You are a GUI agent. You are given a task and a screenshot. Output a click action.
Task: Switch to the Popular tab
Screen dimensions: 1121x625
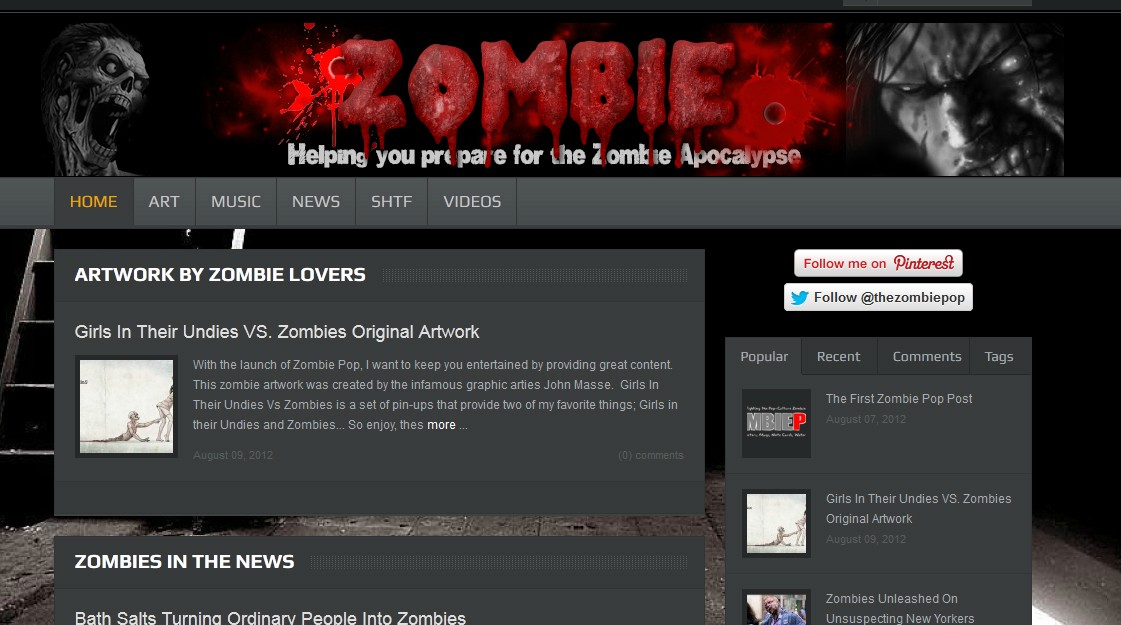764,356
